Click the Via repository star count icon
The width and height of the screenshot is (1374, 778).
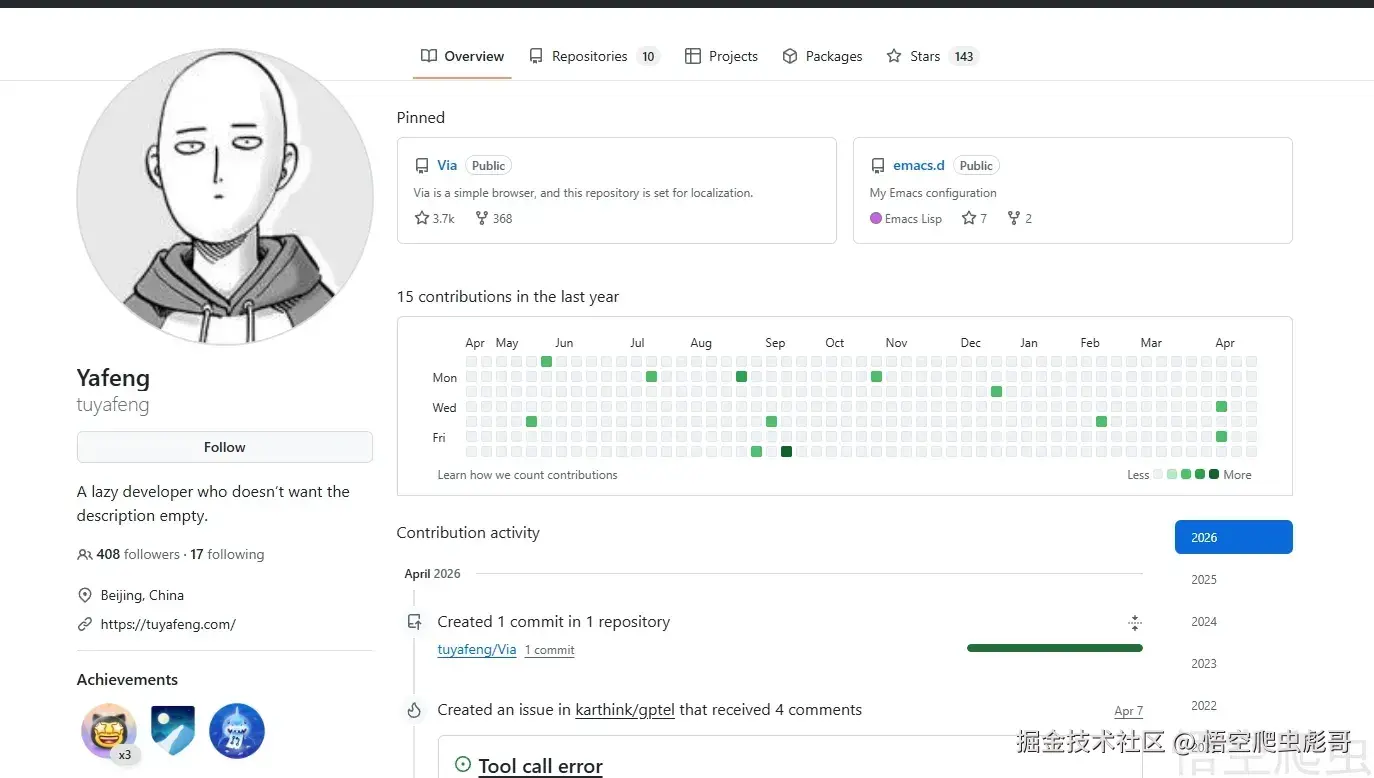(422, 218)
